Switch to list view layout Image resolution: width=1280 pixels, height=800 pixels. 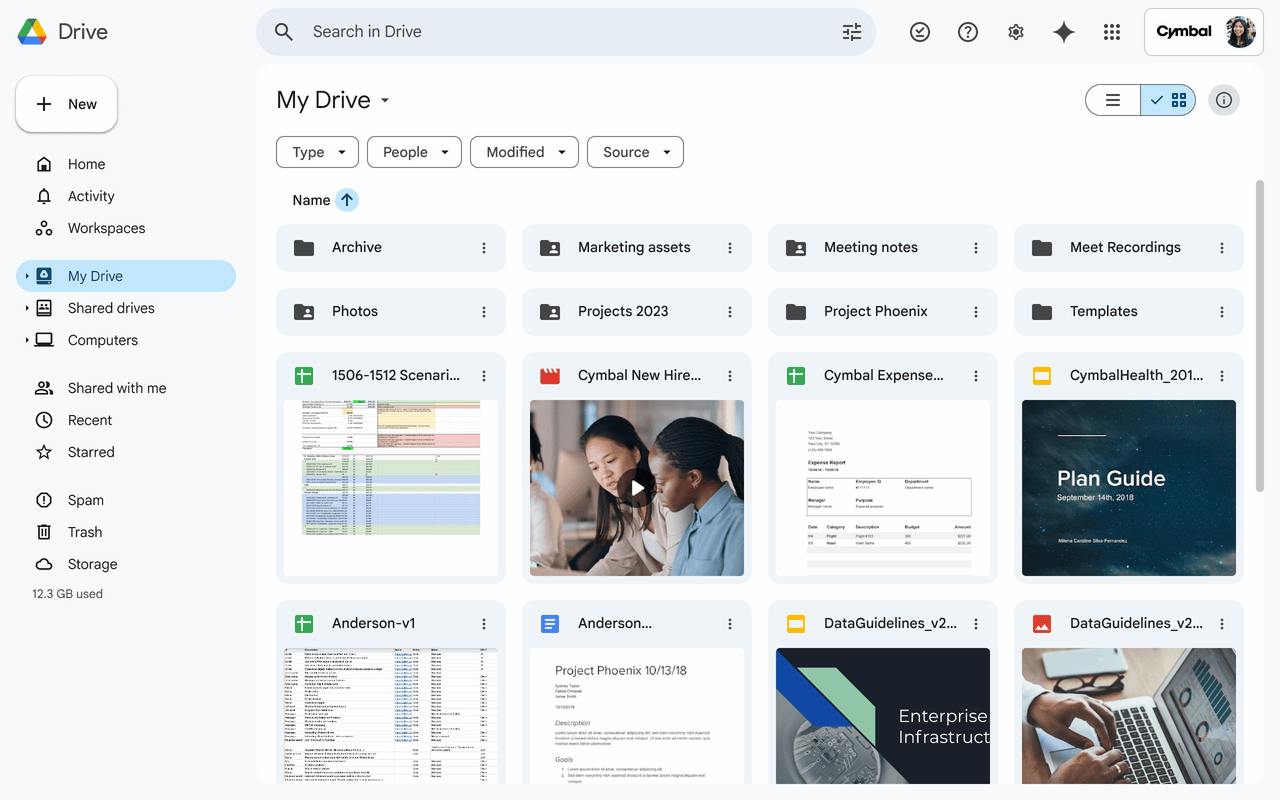[1112, 99]
